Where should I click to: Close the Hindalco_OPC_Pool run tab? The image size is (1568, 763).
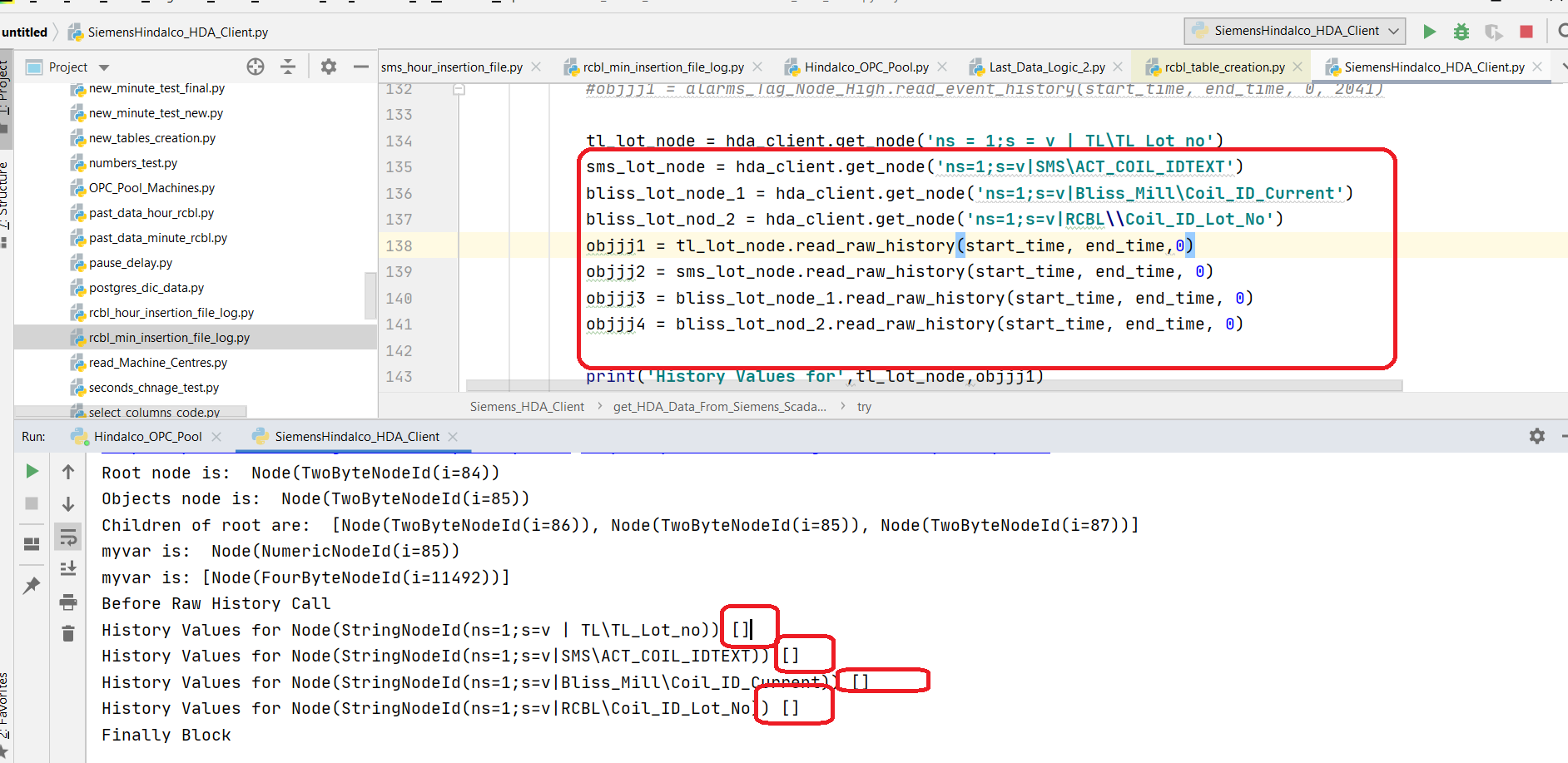(216, 437)
